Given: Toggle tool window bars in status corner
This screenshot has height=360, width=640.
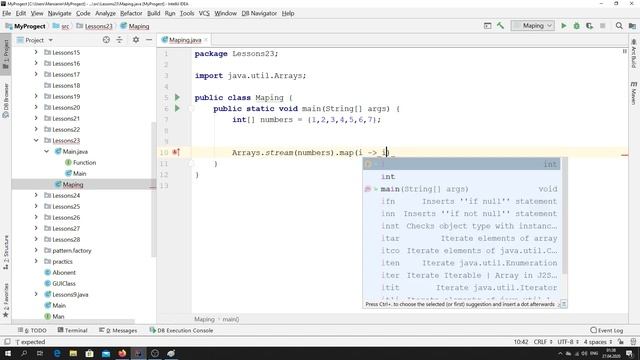Looking at the screenshot, I should coord(7,342).
